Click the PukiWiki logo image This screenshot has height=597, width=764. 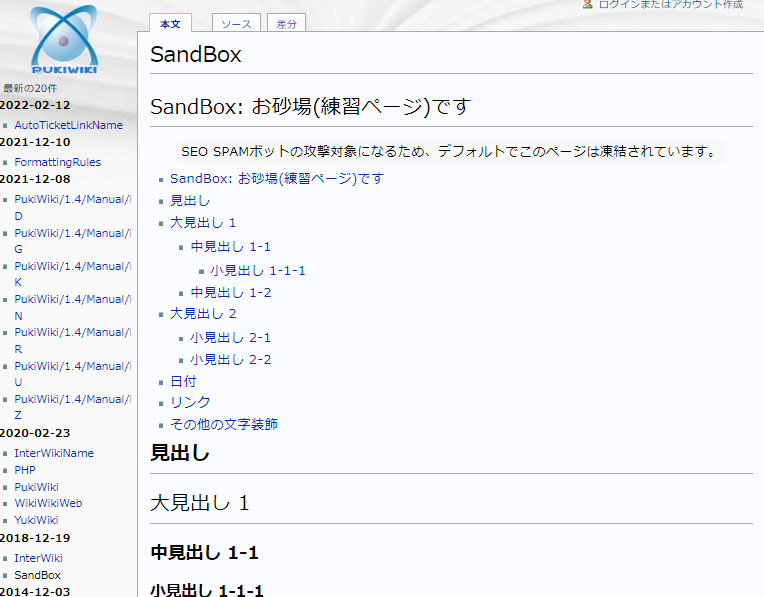coord(64,39)
